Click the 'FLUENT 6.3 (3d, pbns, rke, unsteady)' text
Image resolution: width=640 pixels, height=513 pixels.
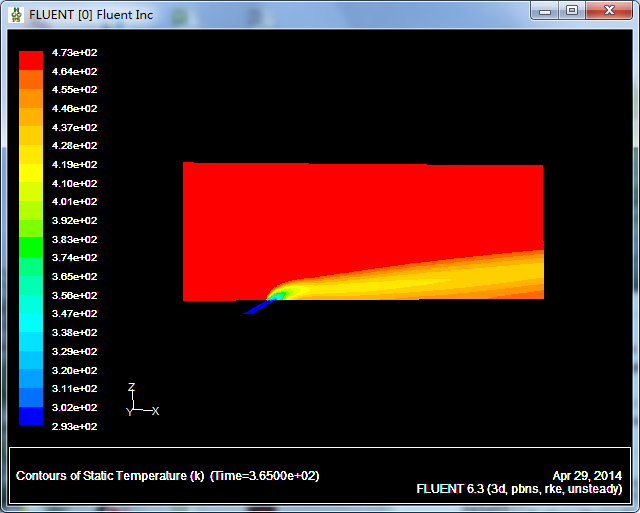click(519, 489)
